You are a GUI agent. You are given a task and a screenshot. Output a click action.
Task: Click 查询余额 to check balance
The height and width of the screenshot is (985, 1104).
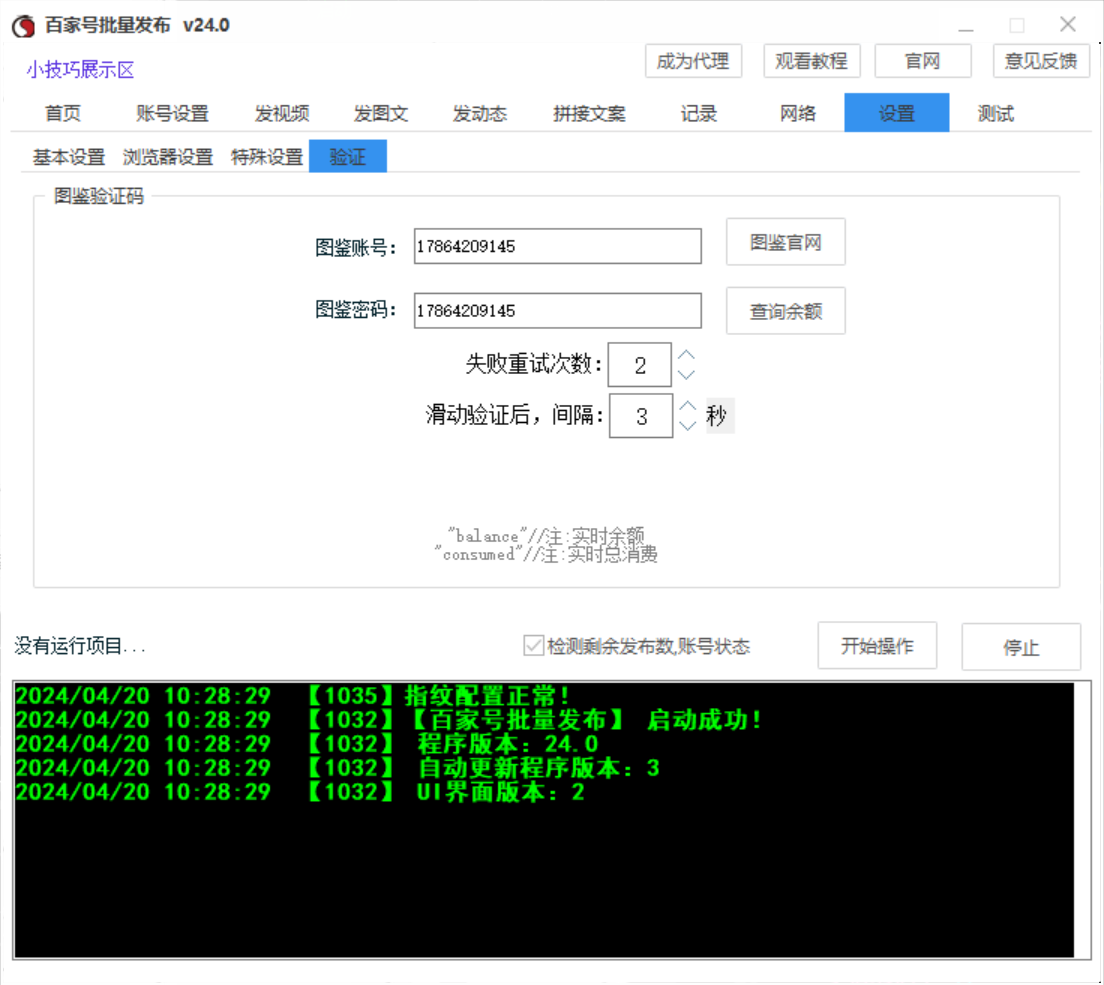[786, 310]
